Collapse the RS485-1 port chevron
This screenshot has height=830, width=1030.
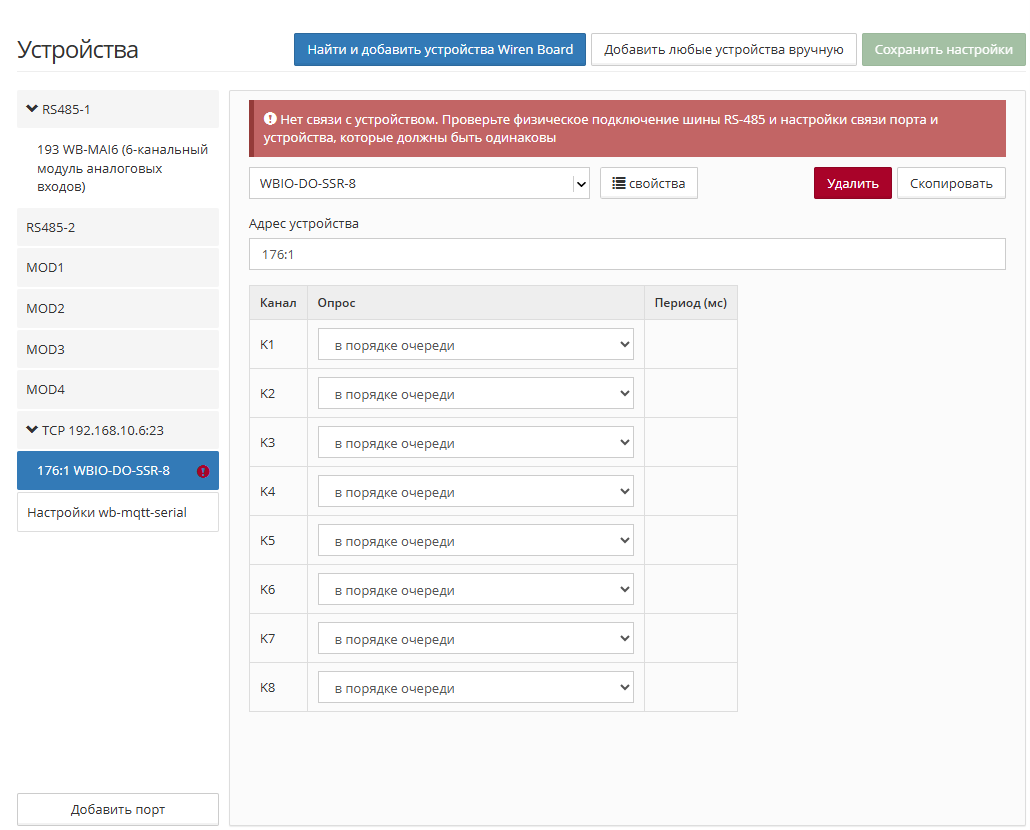coord(32,109)
